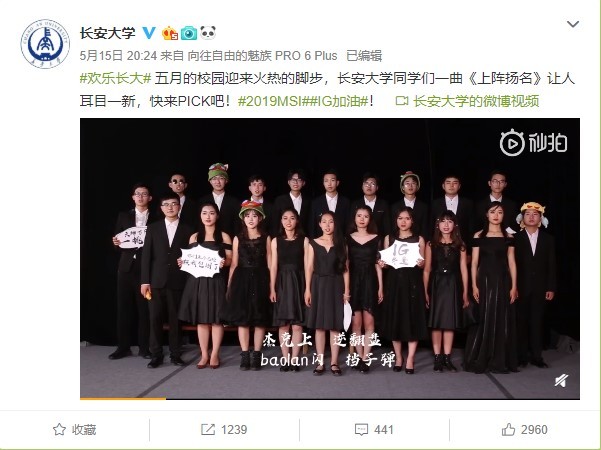Click the crown membership badge icon
The height and width of the screenshot is (450, 601).
[170, 33]
